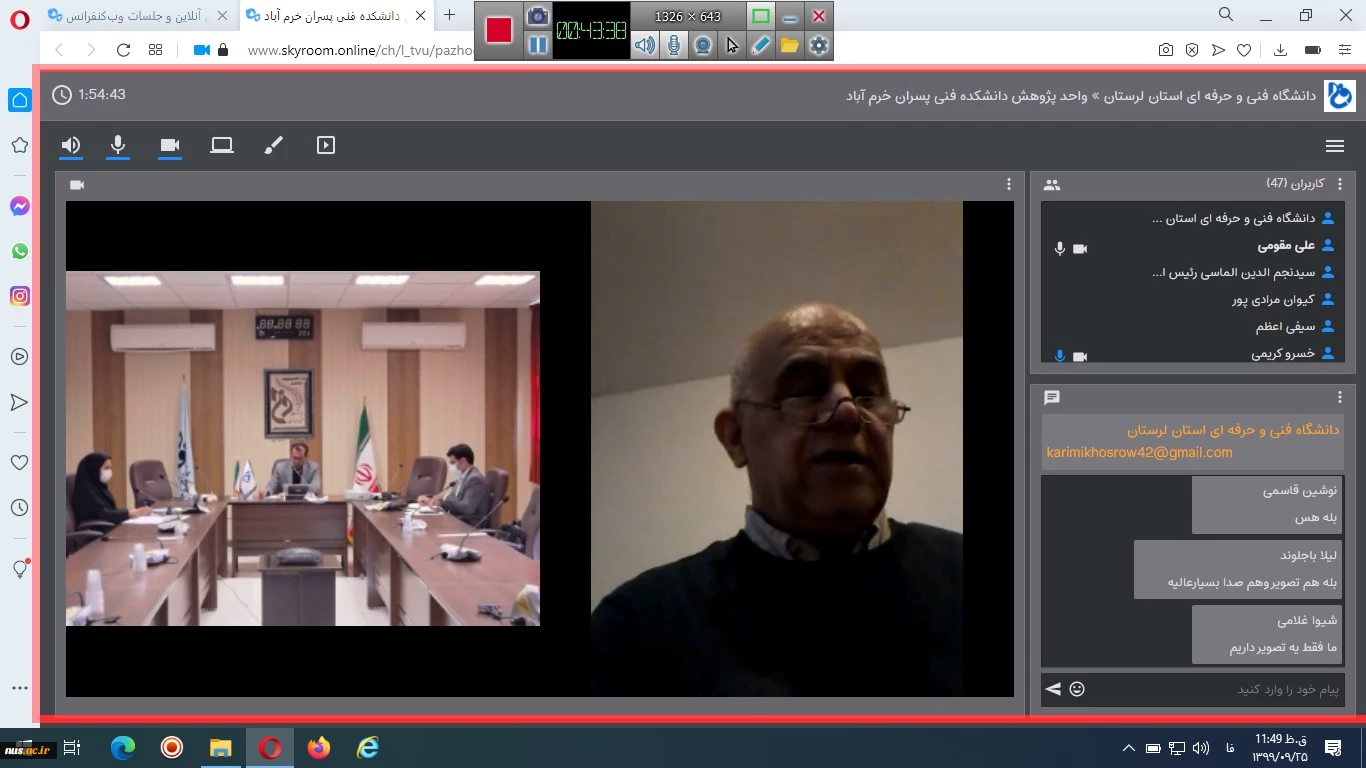Click the send message arrow icon

click(x=1053, y=689)
